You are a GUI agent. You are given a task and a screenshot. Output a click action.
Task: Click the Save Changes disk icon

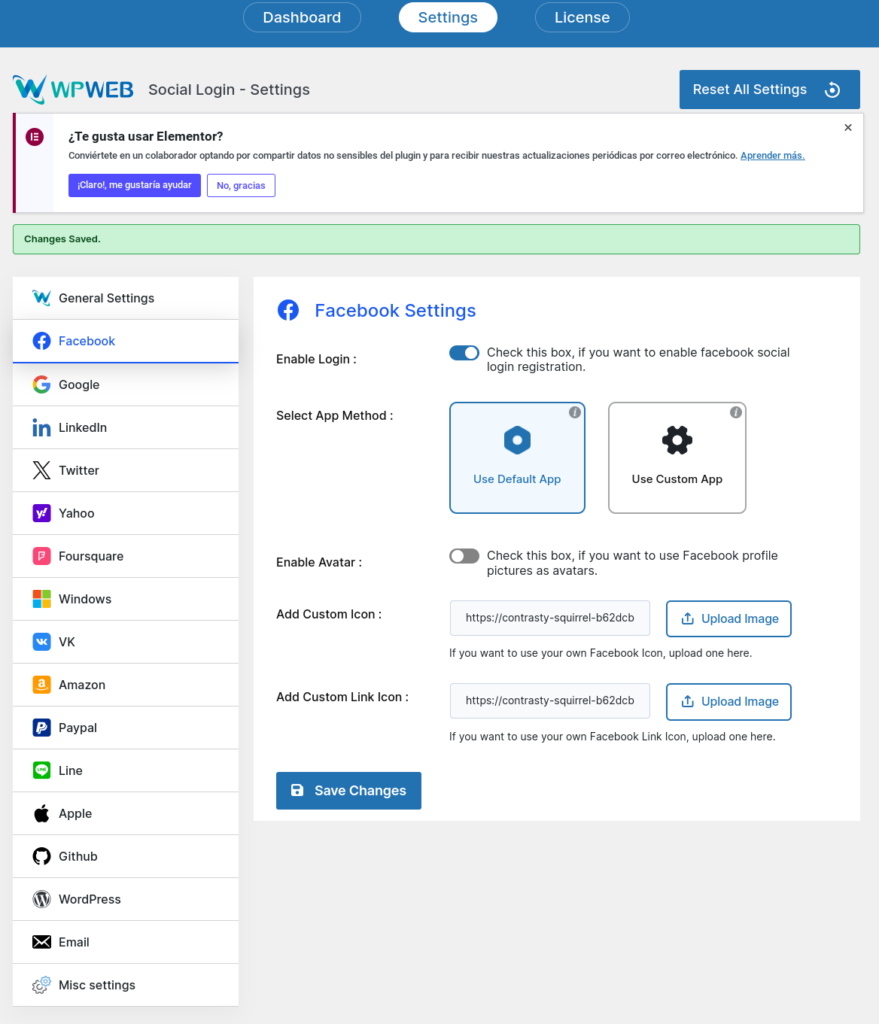pyautogui.click(x=297, y=790)
